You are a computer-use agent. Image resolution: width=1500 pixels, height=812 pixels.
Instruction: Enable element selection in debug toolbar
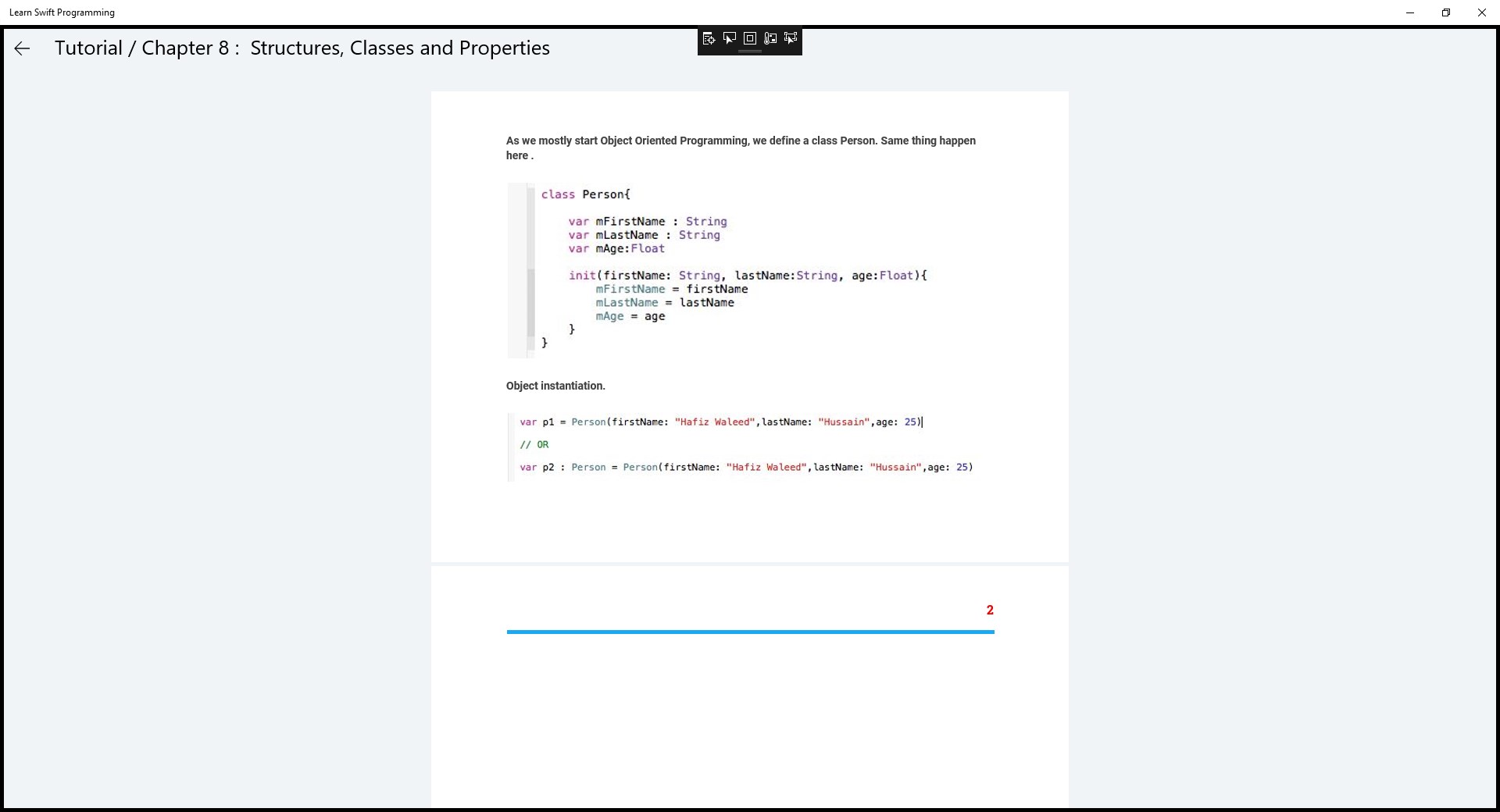coord(730,38)
